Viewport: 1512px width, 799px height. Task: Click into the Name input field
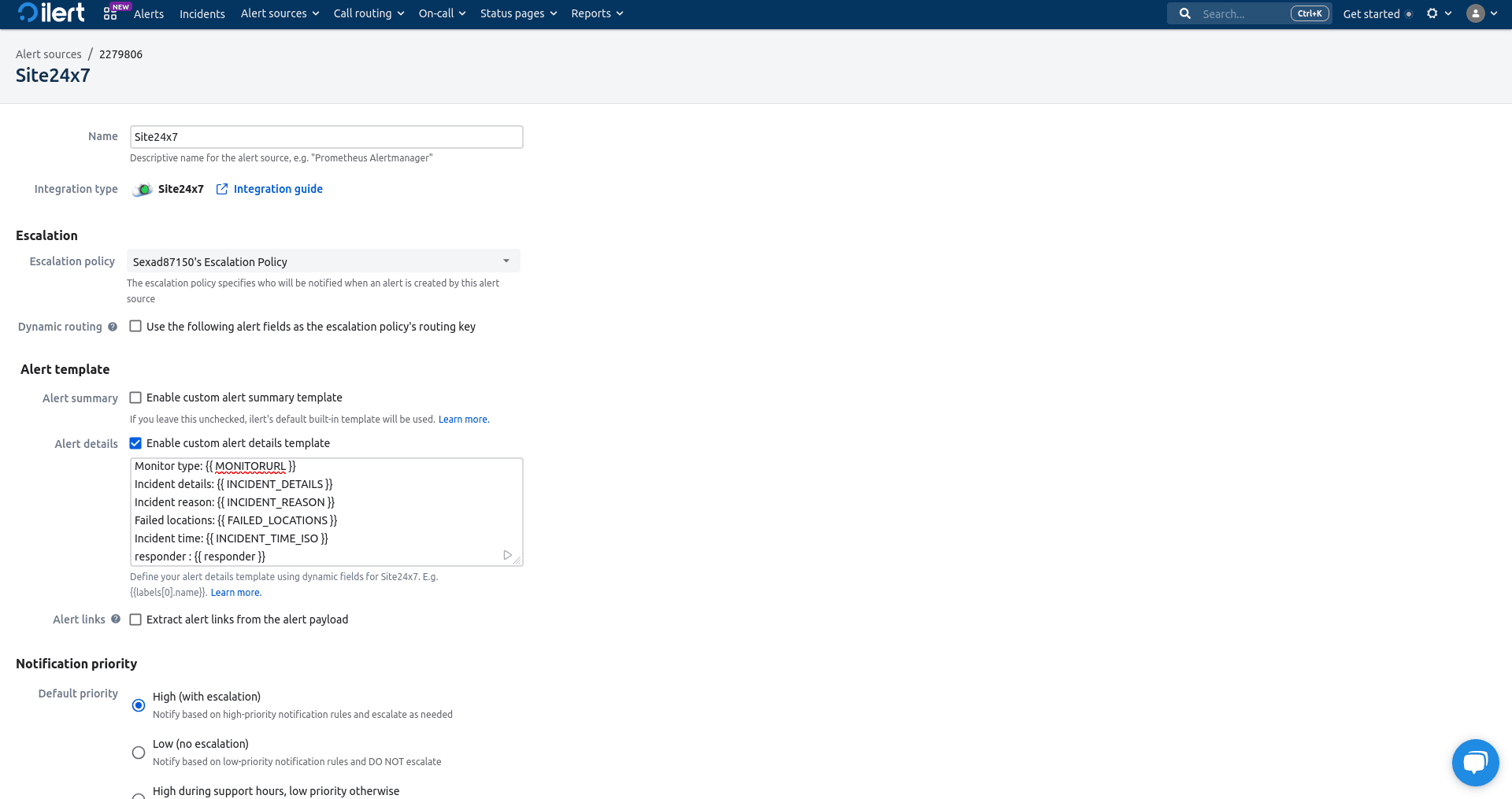point(326,137)
